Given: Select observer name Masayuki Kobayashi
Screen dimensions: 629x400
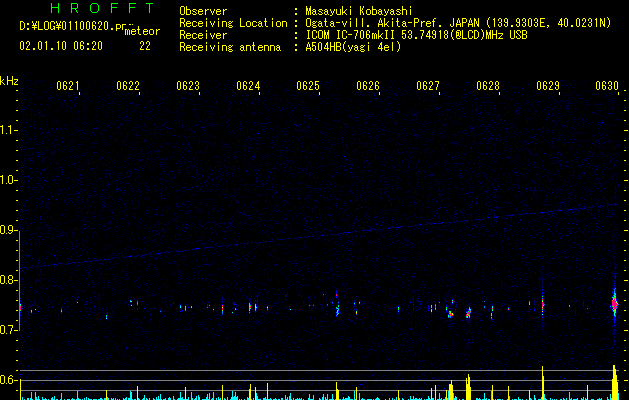Looking at the screenshot, I should [358, 11].
